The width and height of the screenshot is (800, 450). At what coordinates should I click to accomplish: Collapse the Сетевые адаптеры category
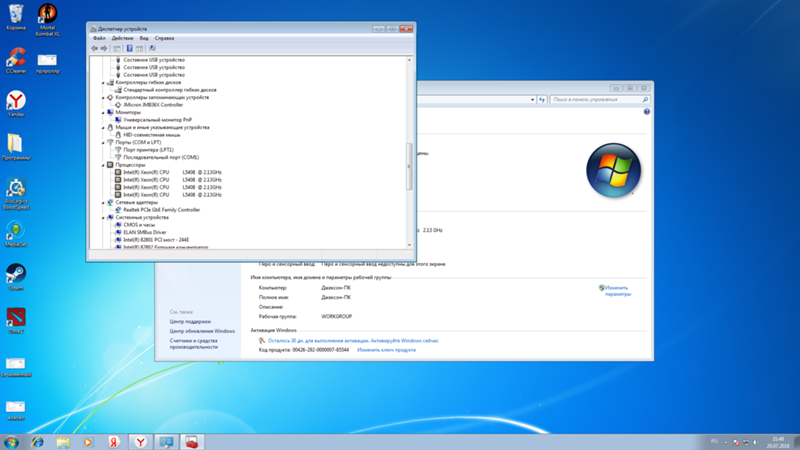click(x=103, y=203)
